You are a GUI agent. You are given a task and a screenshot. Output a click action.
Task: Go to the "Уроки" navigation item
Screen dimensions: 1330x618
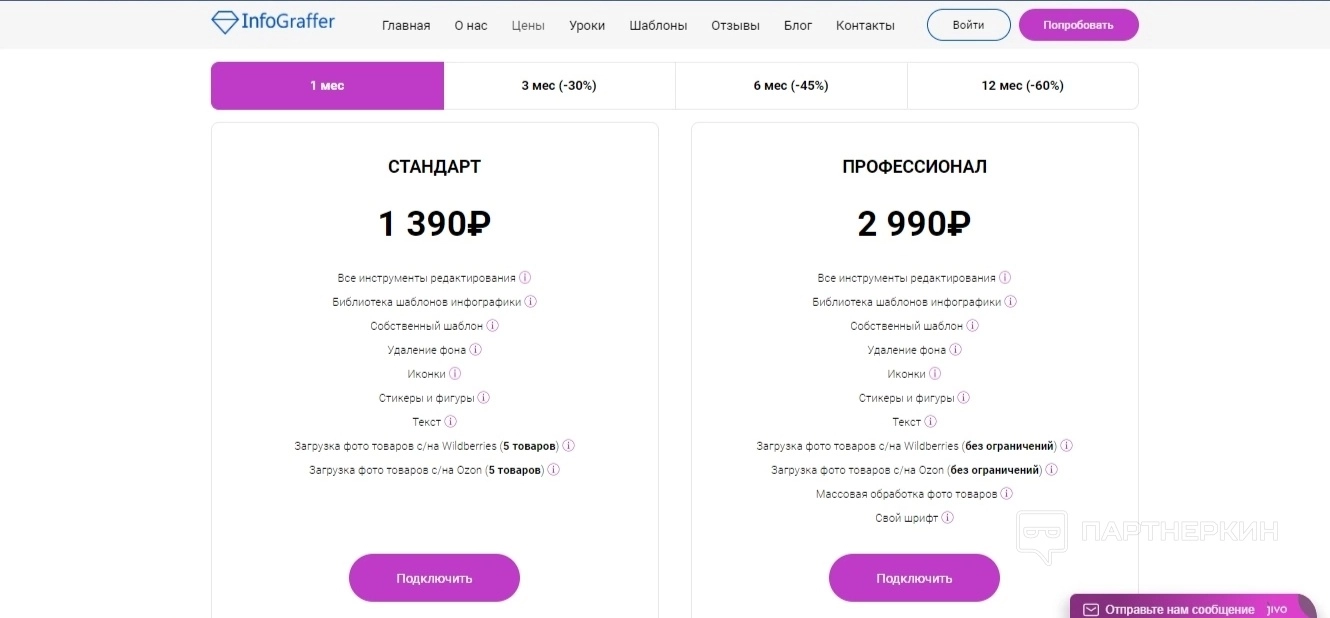(x=587, y=26)
